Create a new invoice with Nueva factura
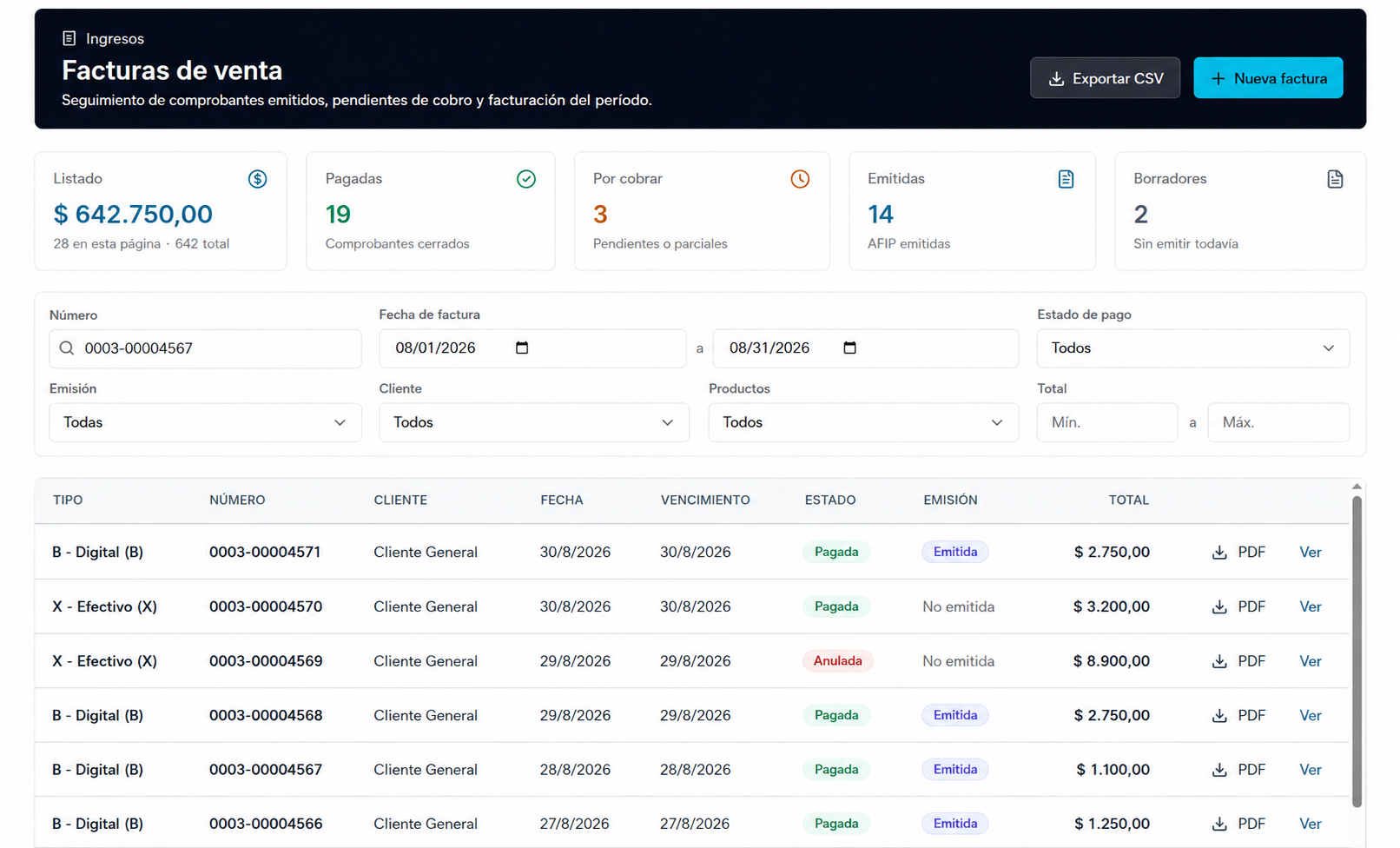Screen dimensions: 1400x848 [1268, 78]
